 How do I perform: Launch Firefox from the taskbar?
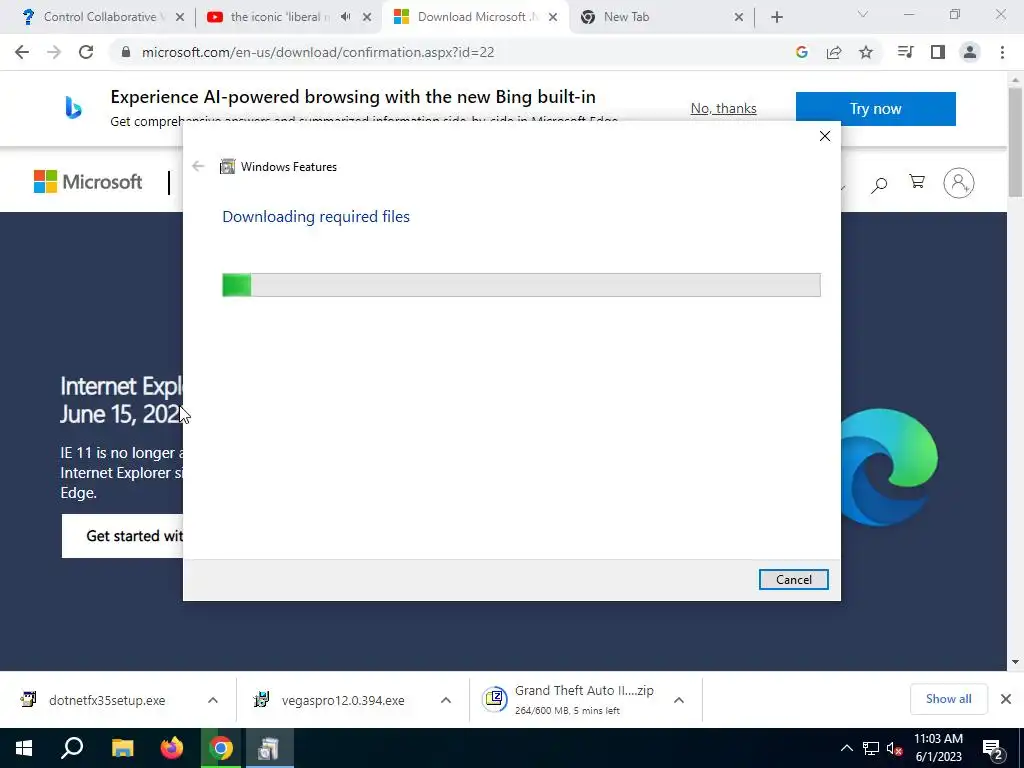(x=172, y=748)
